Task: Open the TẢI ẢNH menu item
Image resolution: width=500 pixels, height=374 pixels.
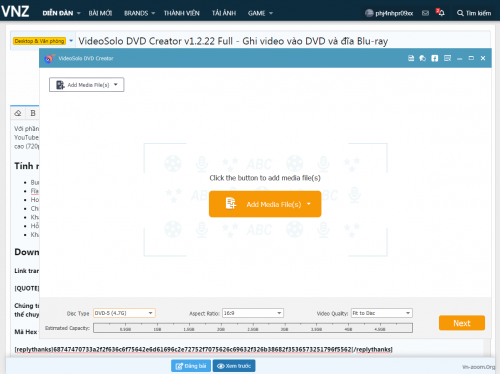Action: pos(224,13)
